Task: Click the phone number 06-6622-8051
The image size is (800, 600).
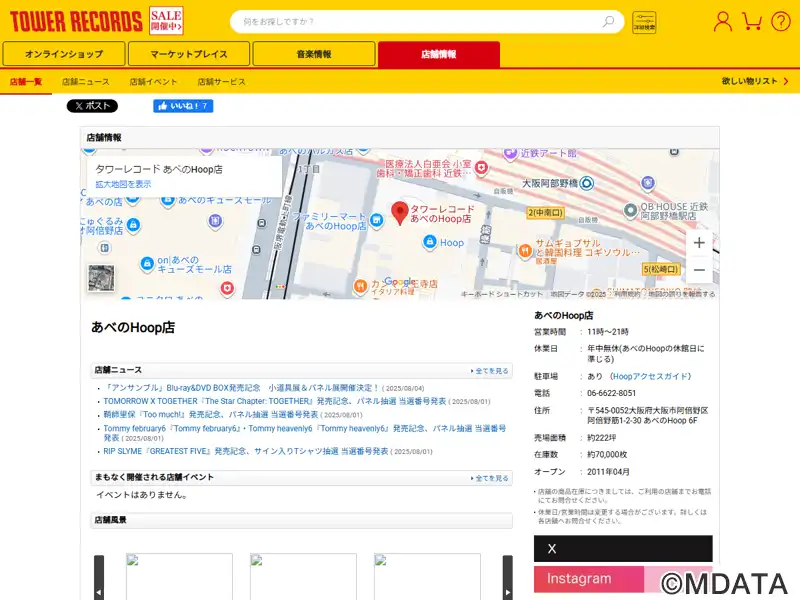Action: tap(611, 393)
